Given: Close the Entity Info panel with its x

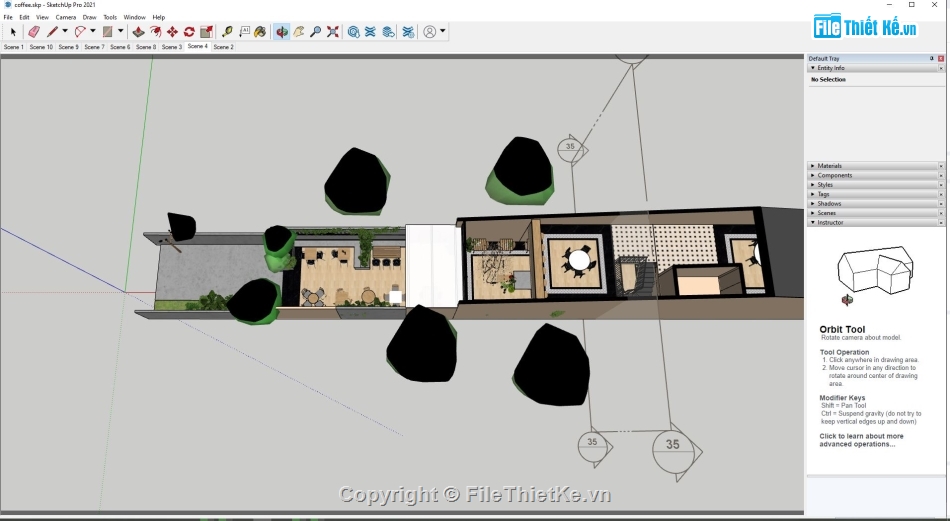Looking at the screenshot, I should pyautogui.click(x=941, y=68).
